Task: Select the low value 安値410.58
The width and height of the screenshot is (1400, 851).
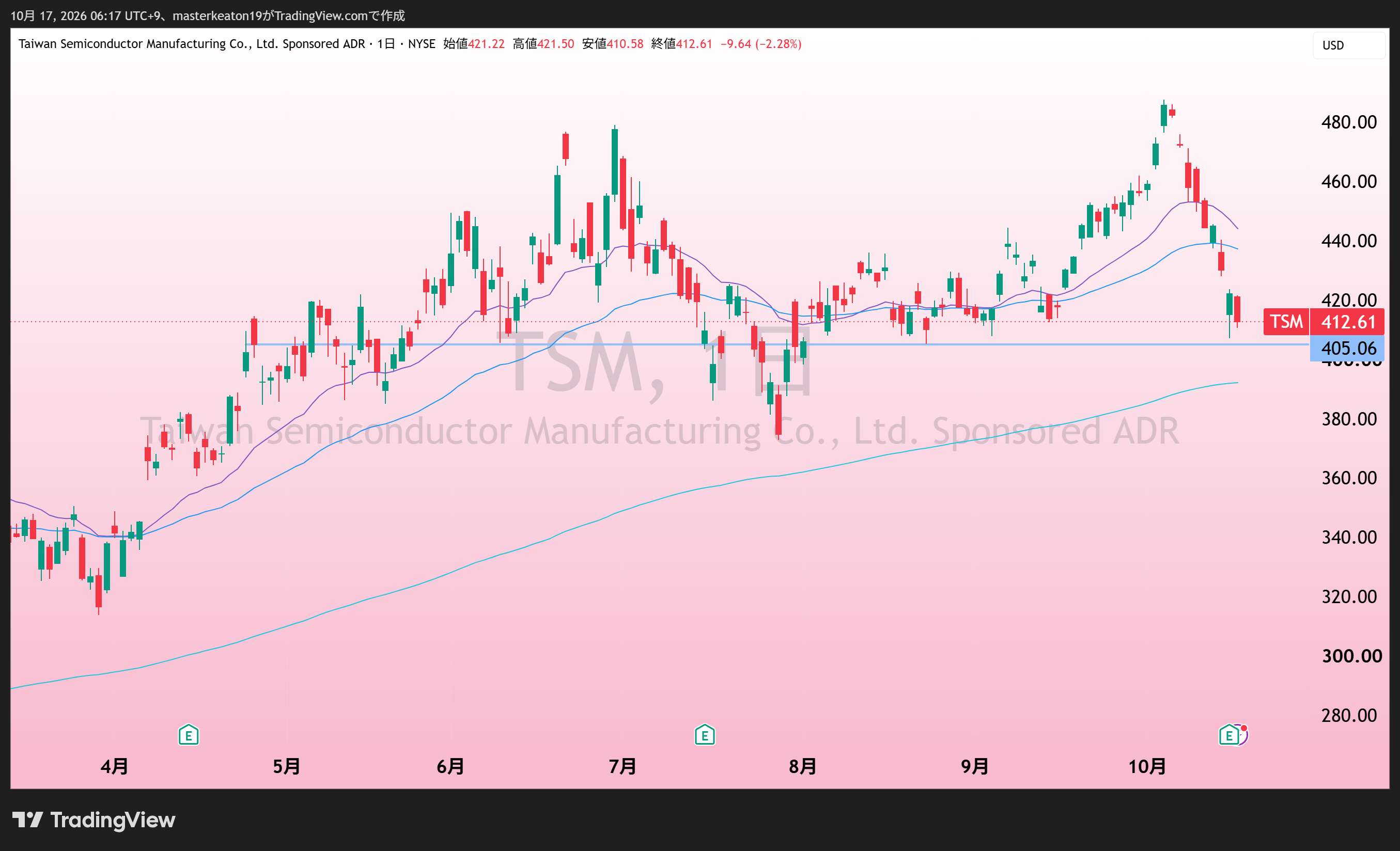Action: coord(613,44)
